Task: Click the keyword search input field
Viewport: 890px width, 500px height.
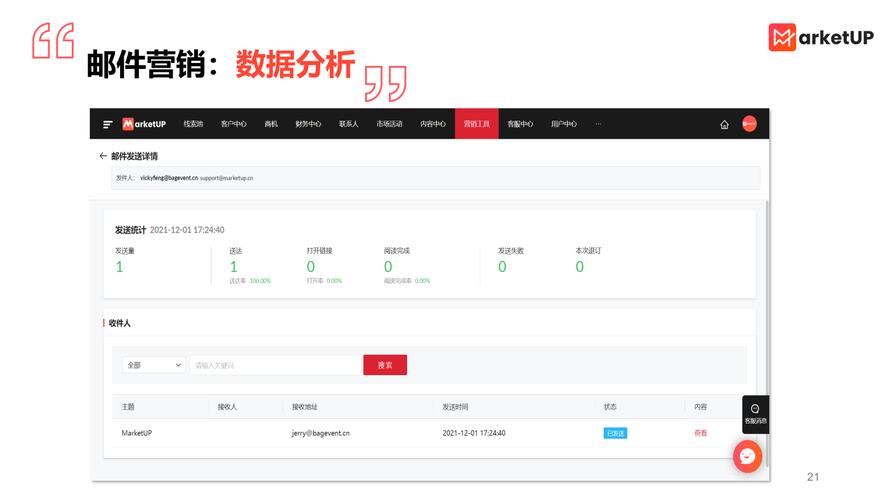Action: pyautogui.click(x=276, y=365)
